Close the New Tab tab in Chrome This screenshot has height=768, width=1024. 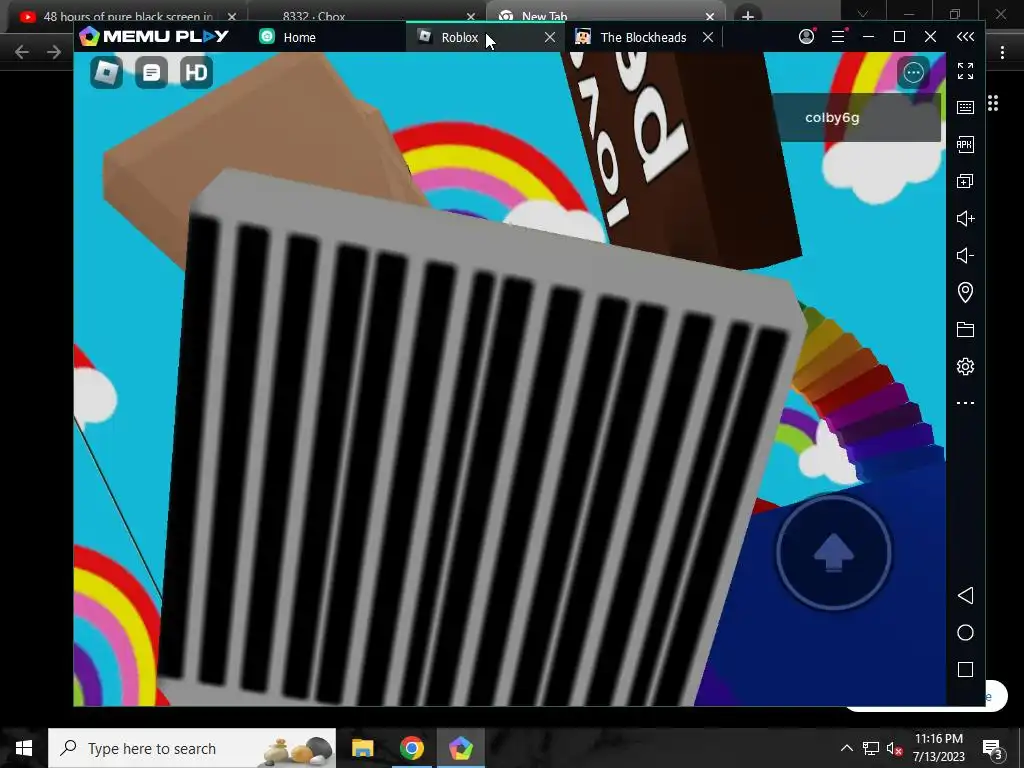[x=710, y=16]
